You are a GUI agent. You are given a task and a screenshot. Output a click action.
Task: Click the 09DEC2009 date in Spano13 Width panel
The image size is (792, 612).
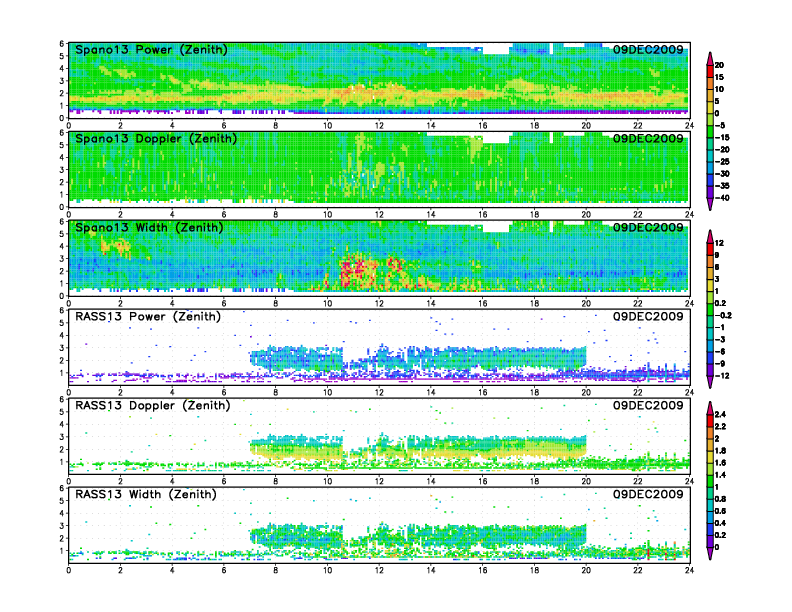pos(648,227)
